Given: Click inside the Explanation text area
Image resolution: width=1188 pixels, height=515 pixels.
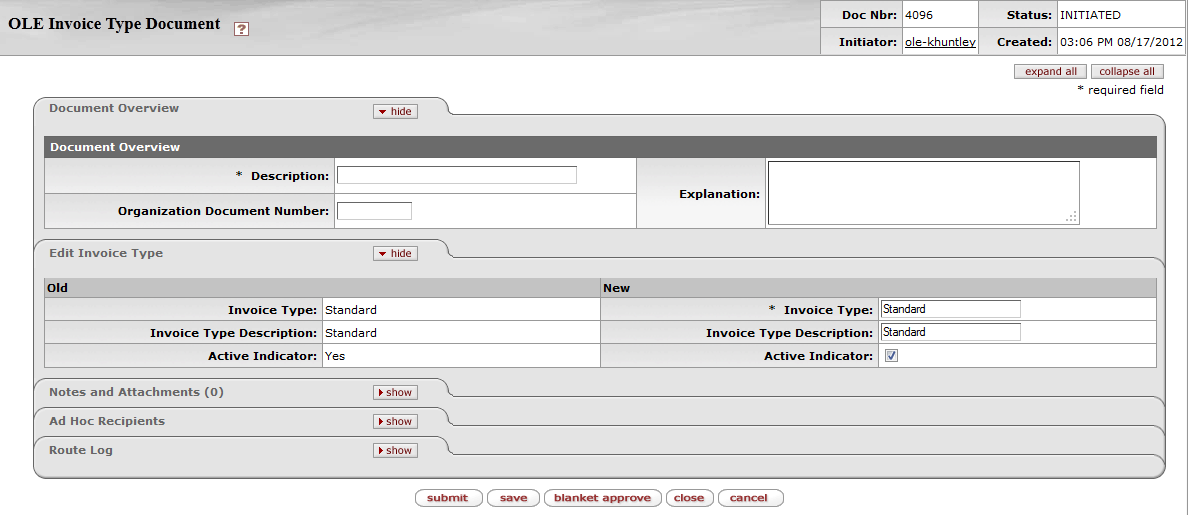Looking at the screenshot, I should 922,193.
